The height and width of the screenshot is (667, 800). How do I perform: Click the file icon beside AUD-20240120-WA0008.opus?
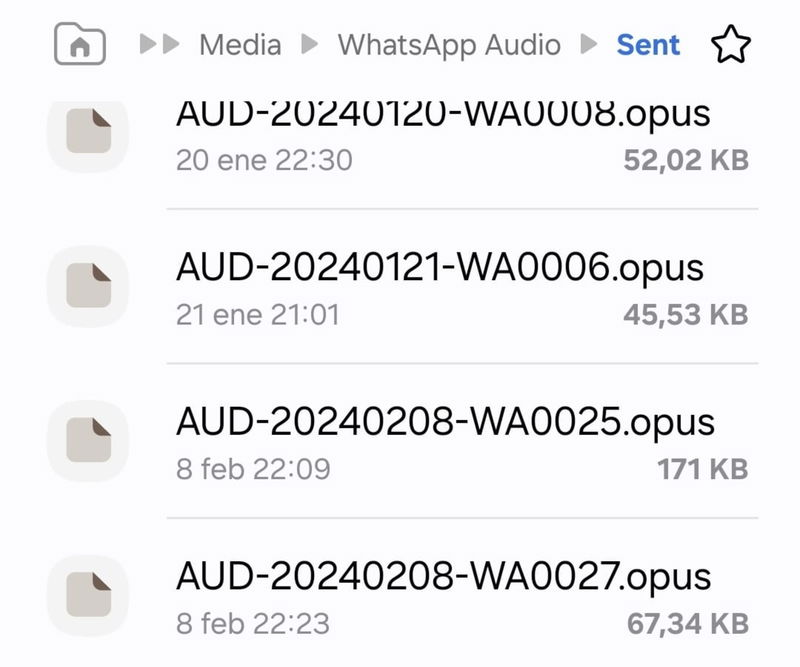(x=88, y=130)
